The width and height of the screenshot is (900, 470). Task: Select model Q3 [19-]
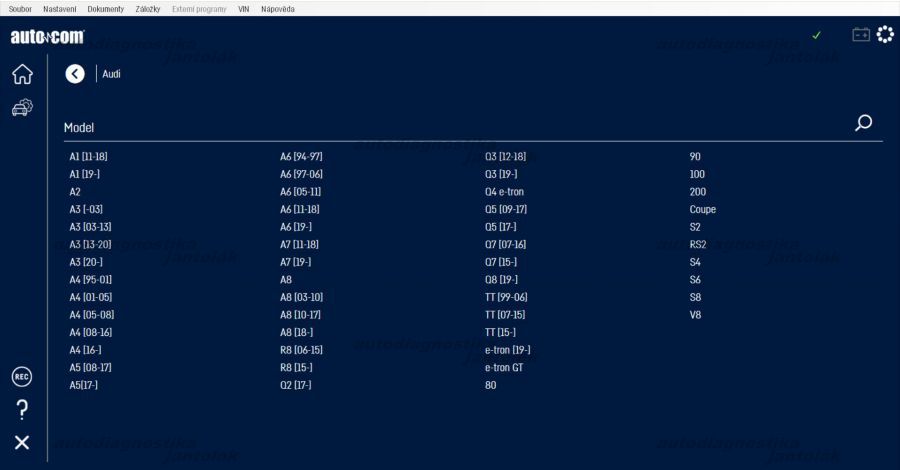click(x=501, y=174)
